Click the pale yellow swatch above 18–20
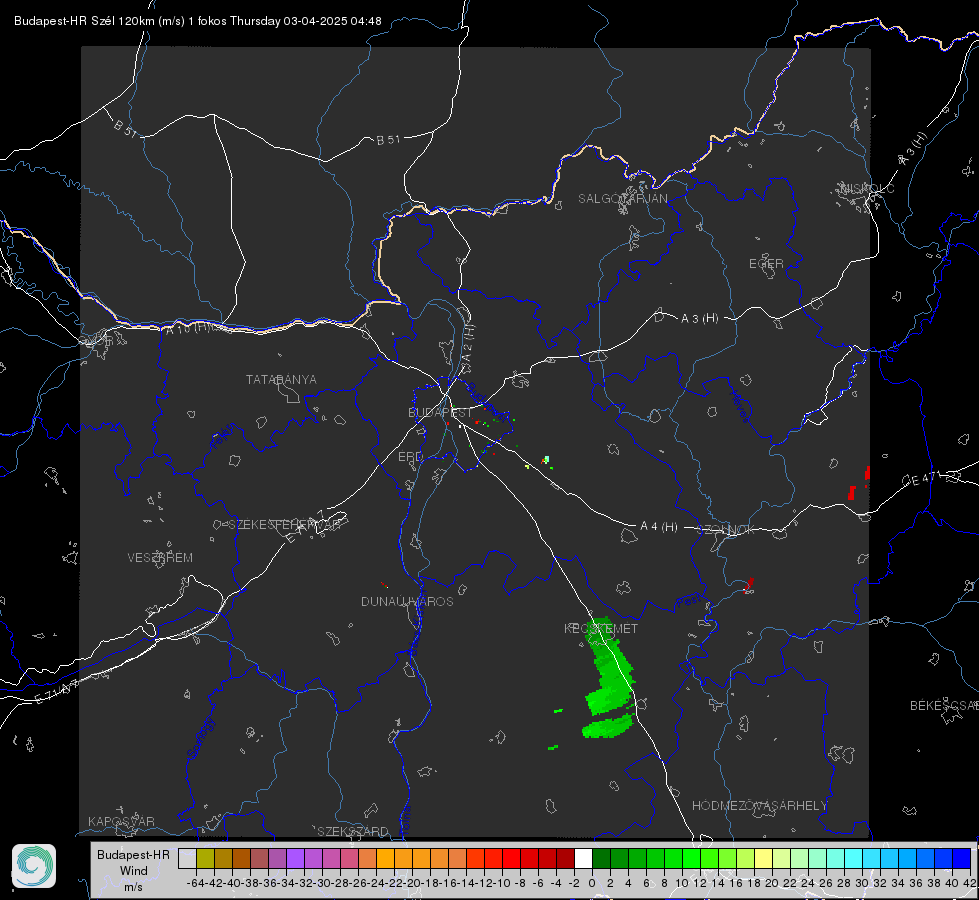979x900 pixels. click(x=764, y=858)
